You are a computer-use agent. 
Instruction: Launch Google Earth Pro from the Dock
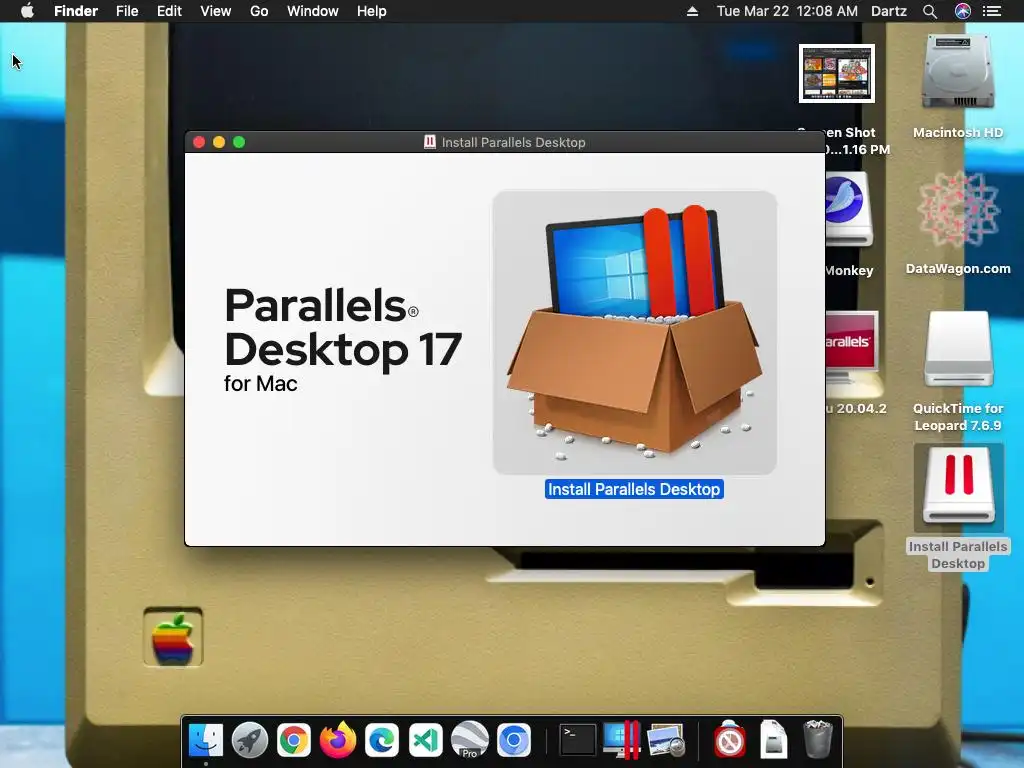click(470, 741)
